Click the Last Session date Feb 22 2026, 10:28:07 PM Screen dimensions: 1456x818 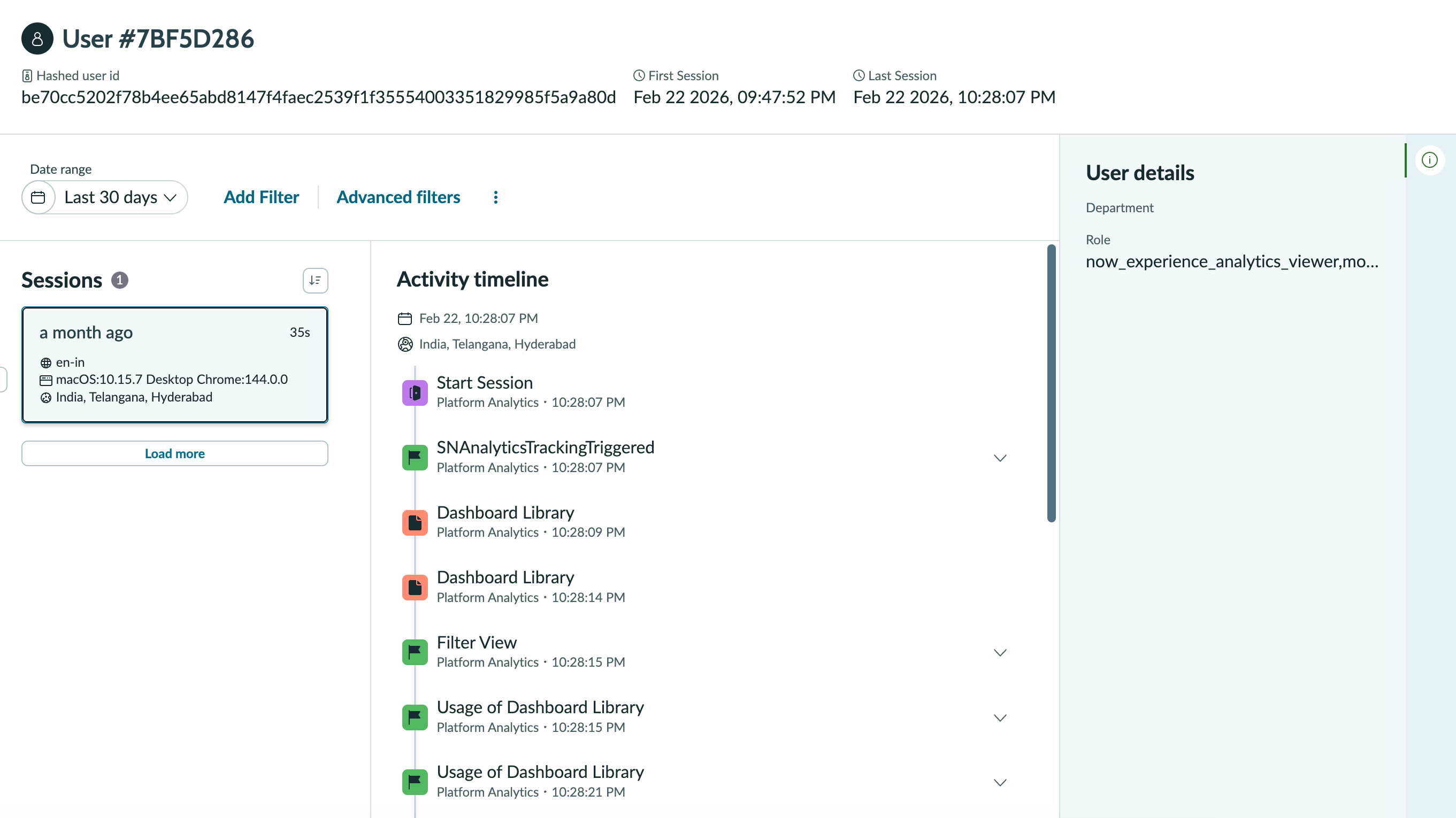click(x=954, y=97)
